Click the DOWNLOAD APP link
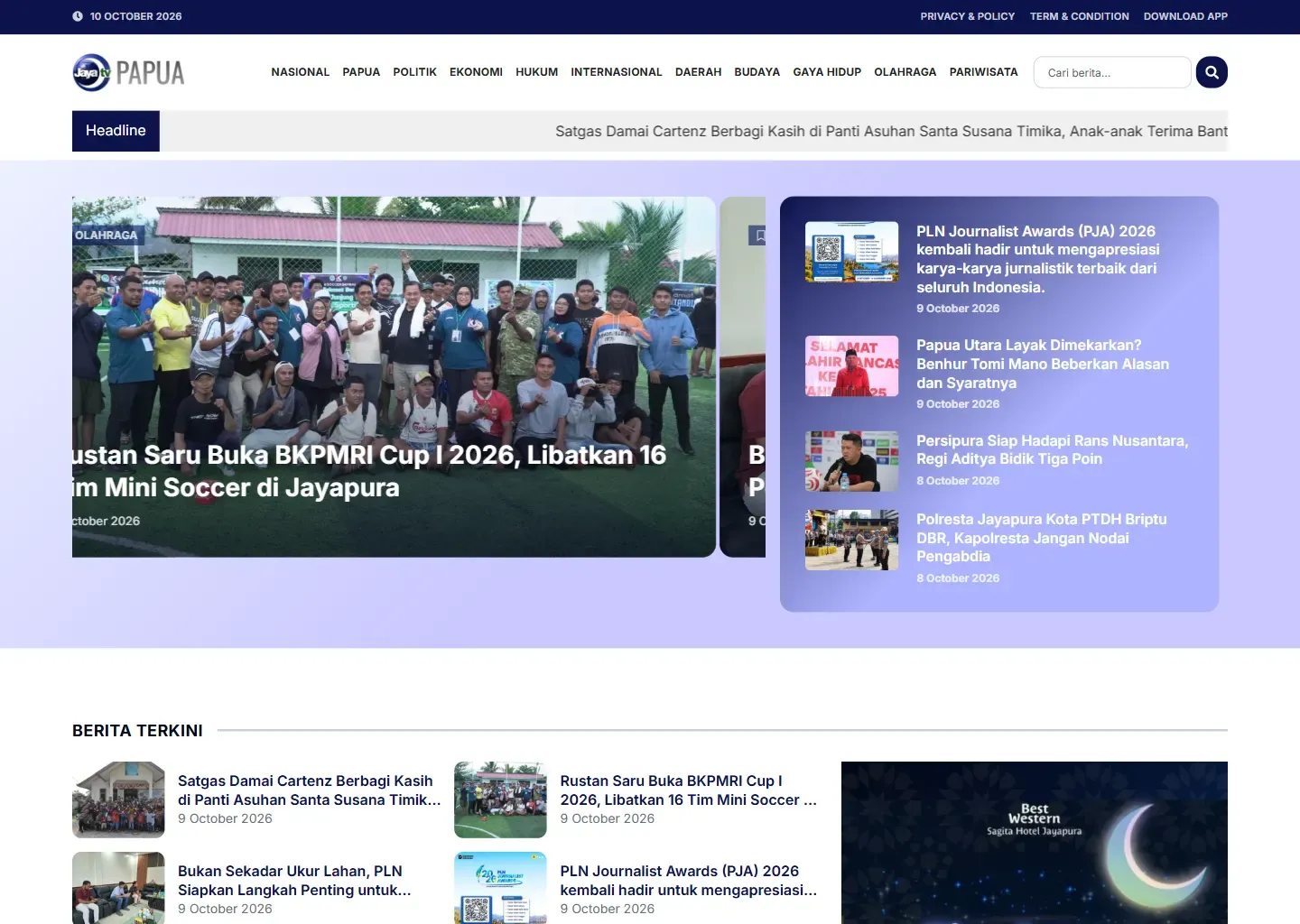Viewport: 1300px width, 924px height. pos(1185,16)
